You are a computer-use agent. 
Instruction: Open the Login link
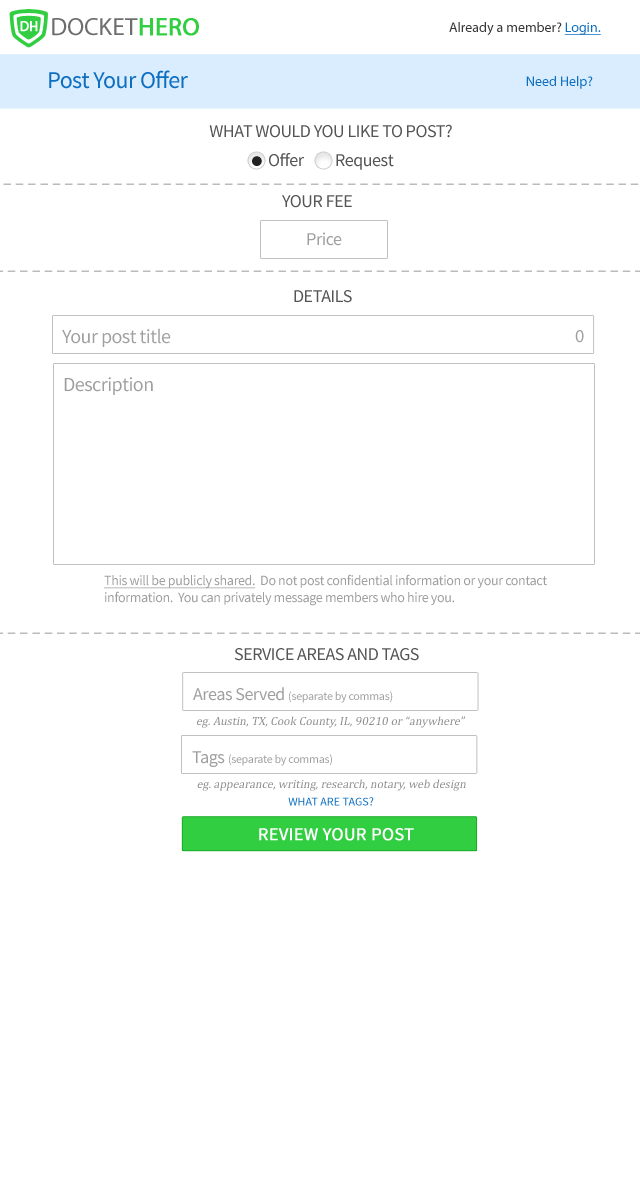(582, 28)
